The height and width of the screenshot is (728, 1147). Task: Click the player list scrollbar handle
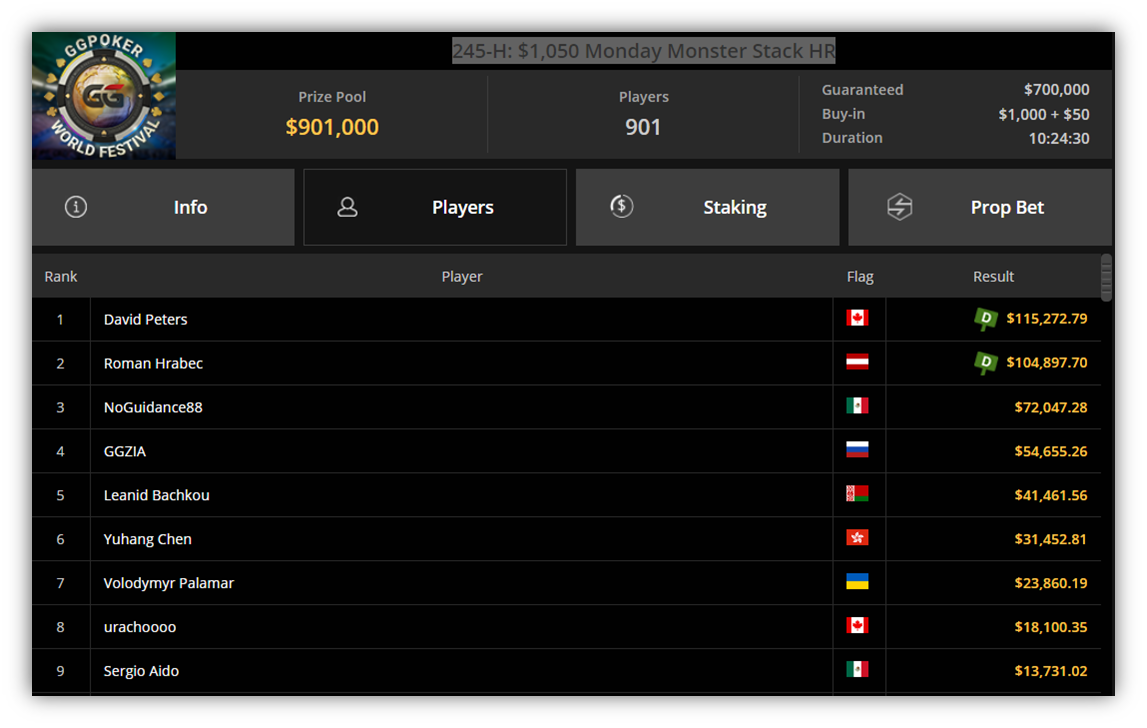click(1106, 277)
